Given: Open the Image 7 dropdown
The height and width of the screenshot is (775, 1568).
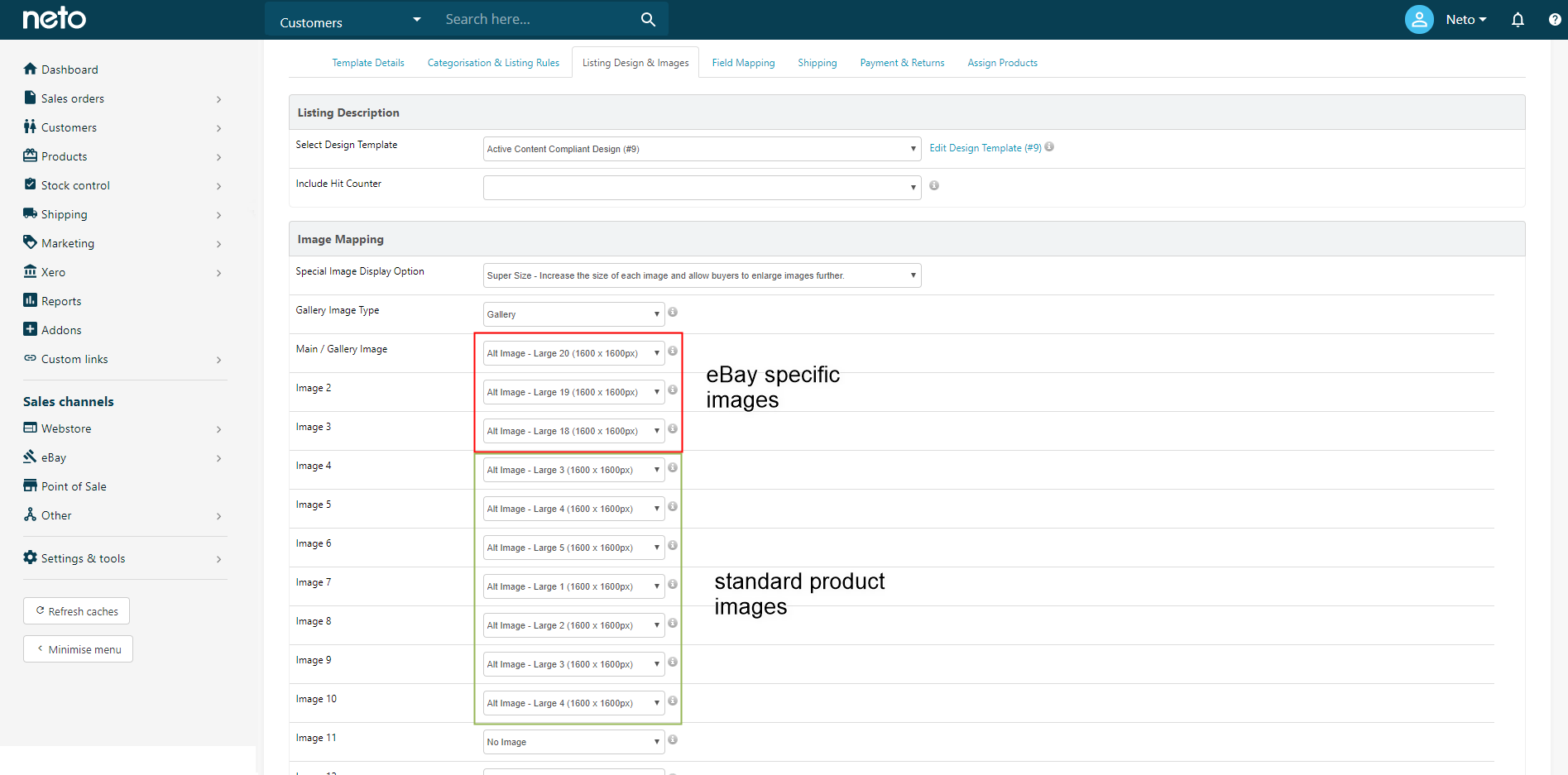Looking at the screenshot, I should [573, 586].
